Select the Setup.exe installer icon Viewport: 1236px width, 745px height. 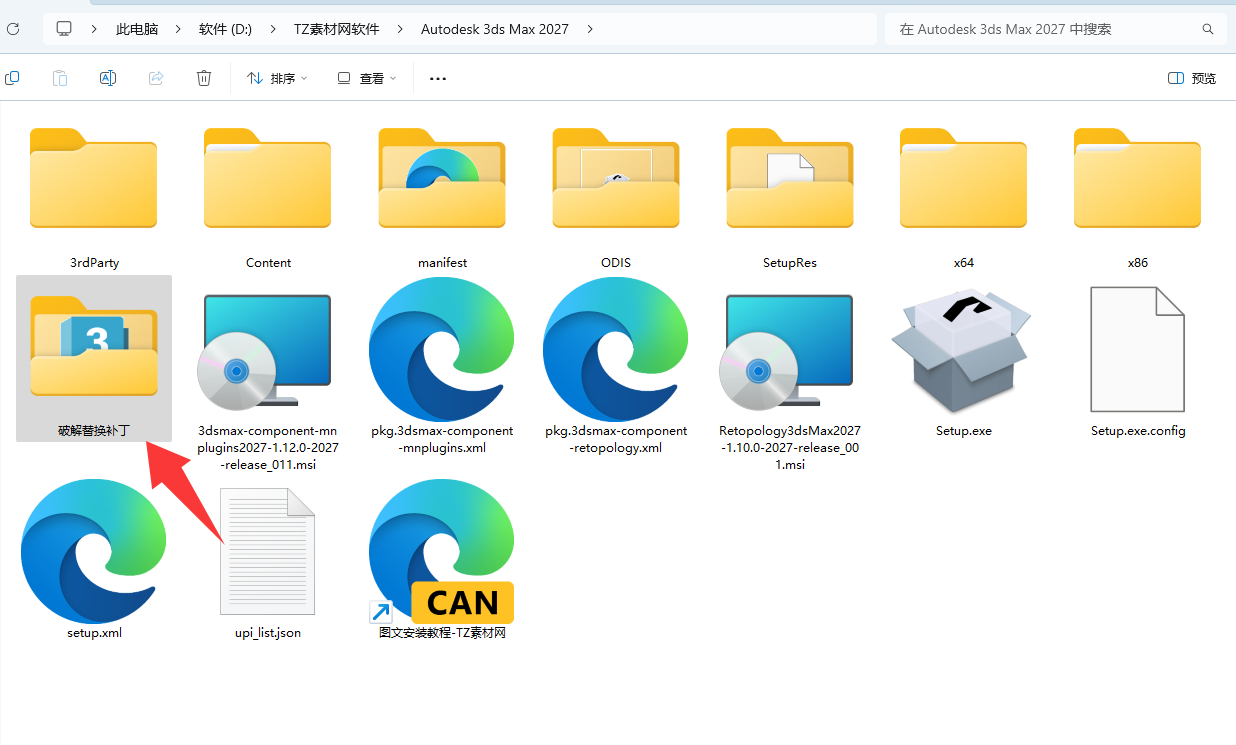coord(962,352)
